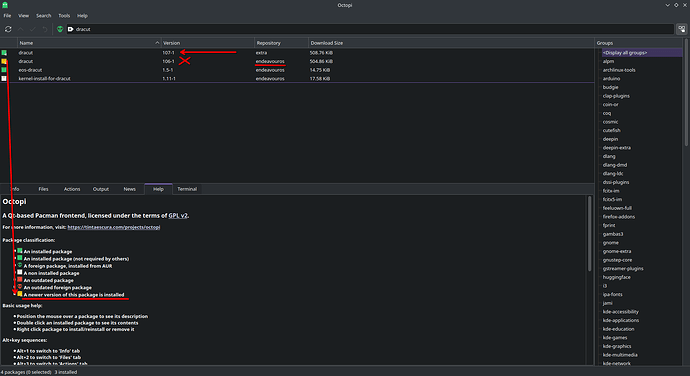690x376 pixels.
Task: Click the Help panel vertical scrollbar
Action: pyautogui.click(x=590, y=234)
